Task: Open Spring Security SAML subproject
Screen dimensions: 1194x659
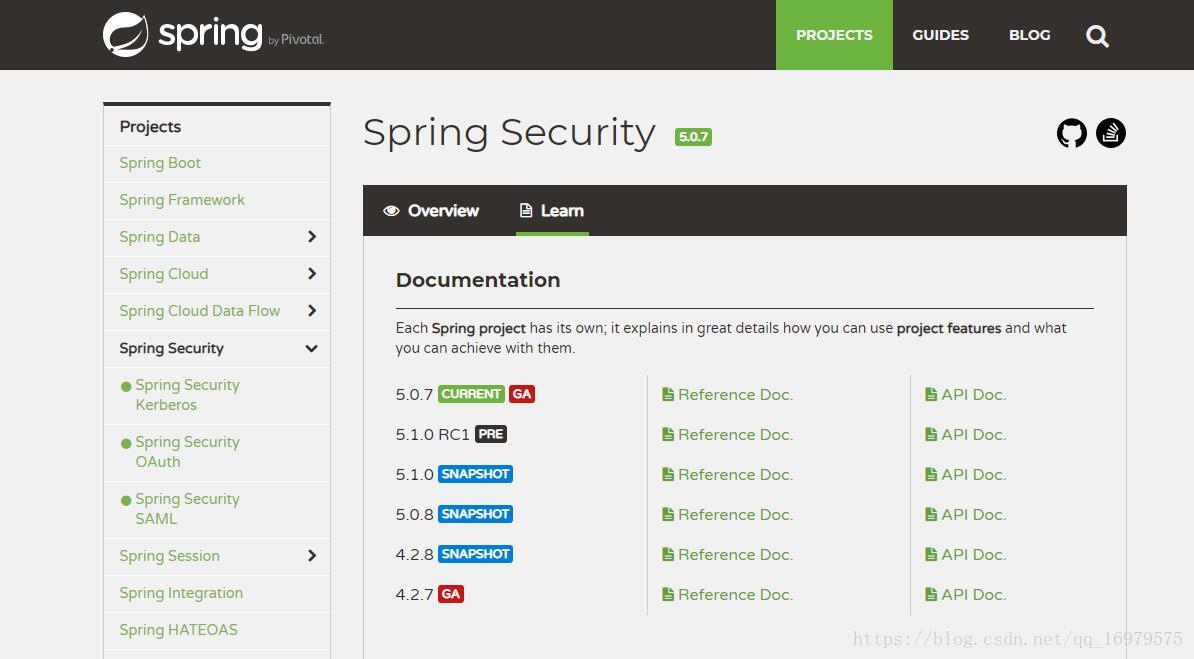Action: point(187,509)
